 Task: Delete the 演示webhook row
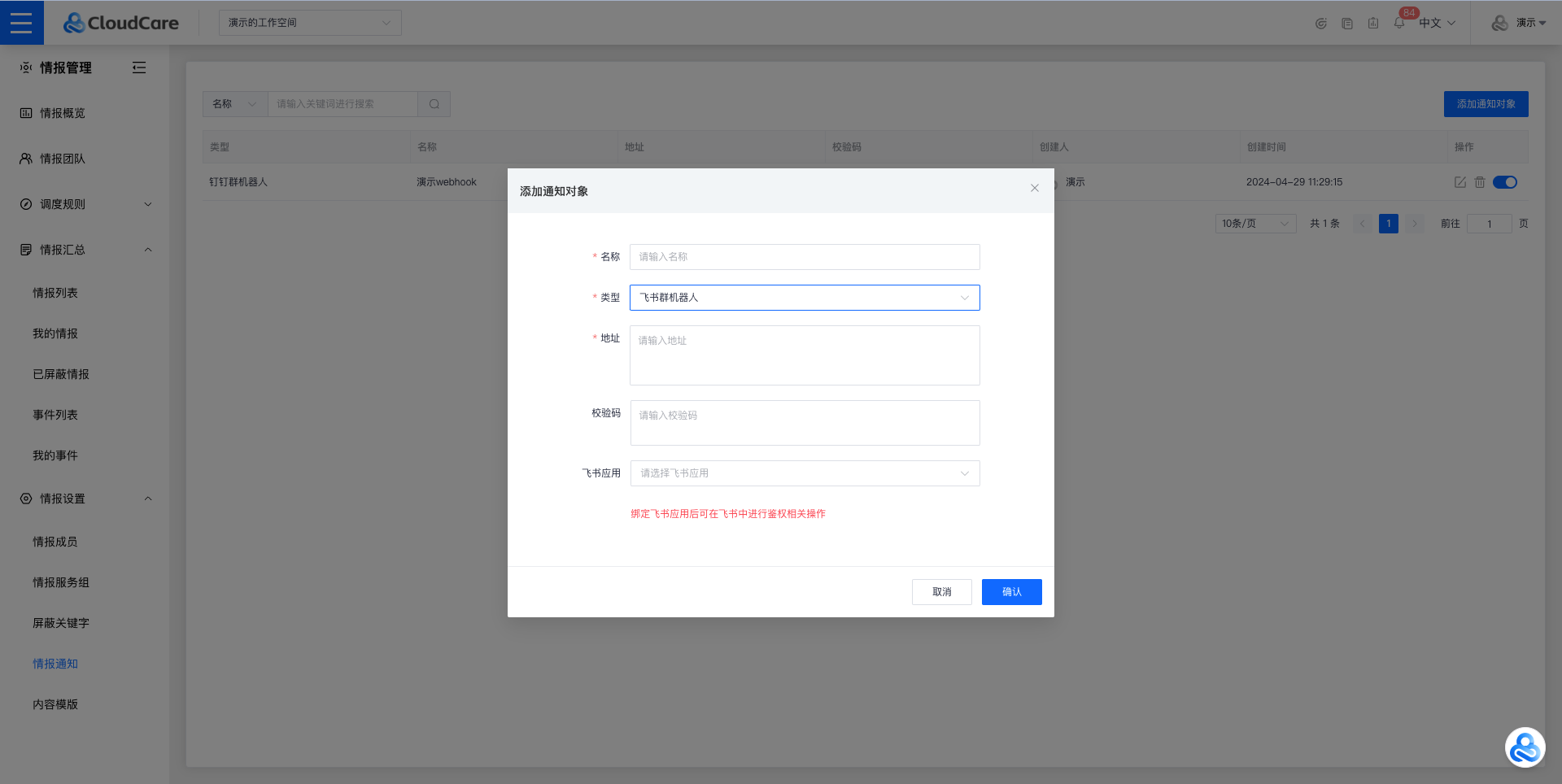pos(1479,182)
